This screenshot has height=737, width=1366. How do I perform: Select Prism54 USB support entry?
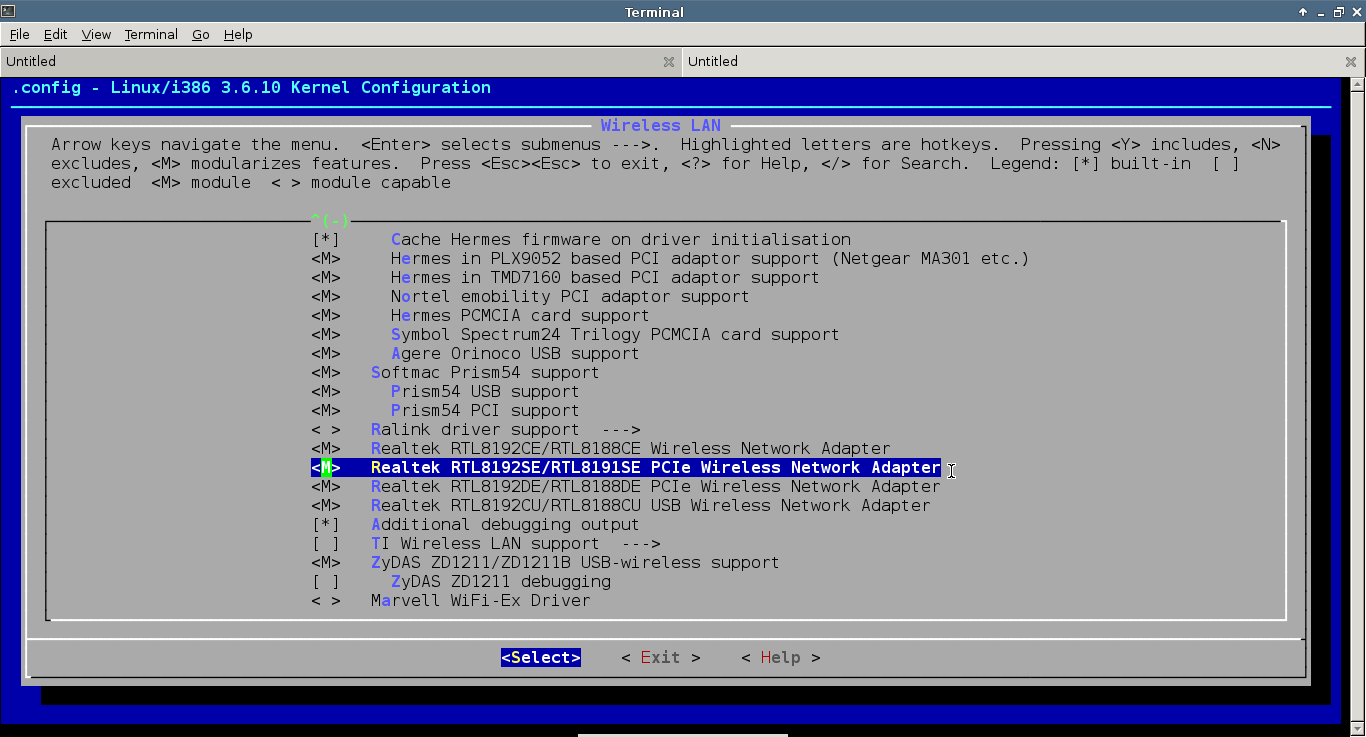point(485,391)
